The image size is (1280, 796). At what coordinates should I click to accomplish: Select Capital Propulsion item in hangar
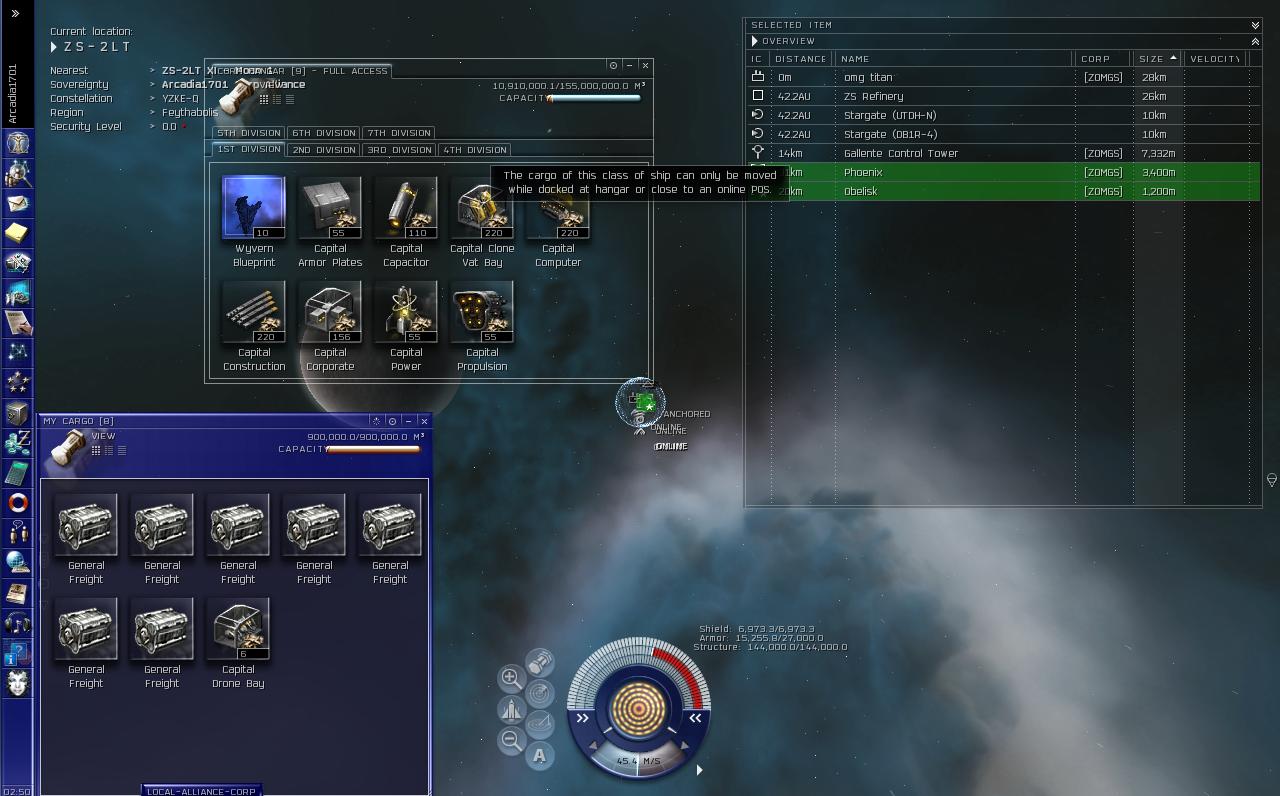[x=482, y=326]
